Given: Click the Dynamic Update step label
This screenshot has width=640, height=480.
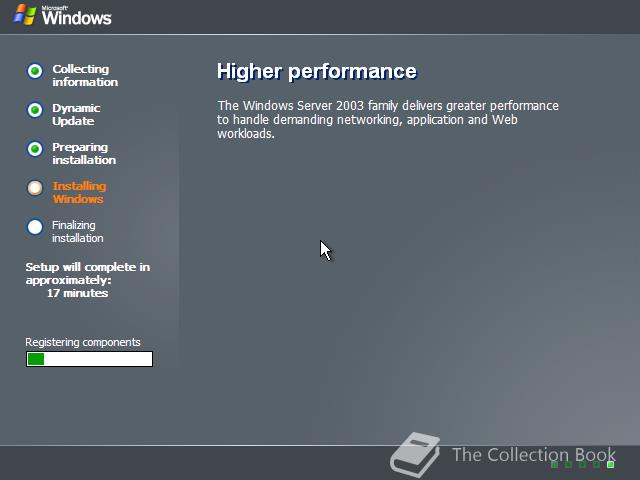Looking at the screenshot, I should click(x=76, y=115).
